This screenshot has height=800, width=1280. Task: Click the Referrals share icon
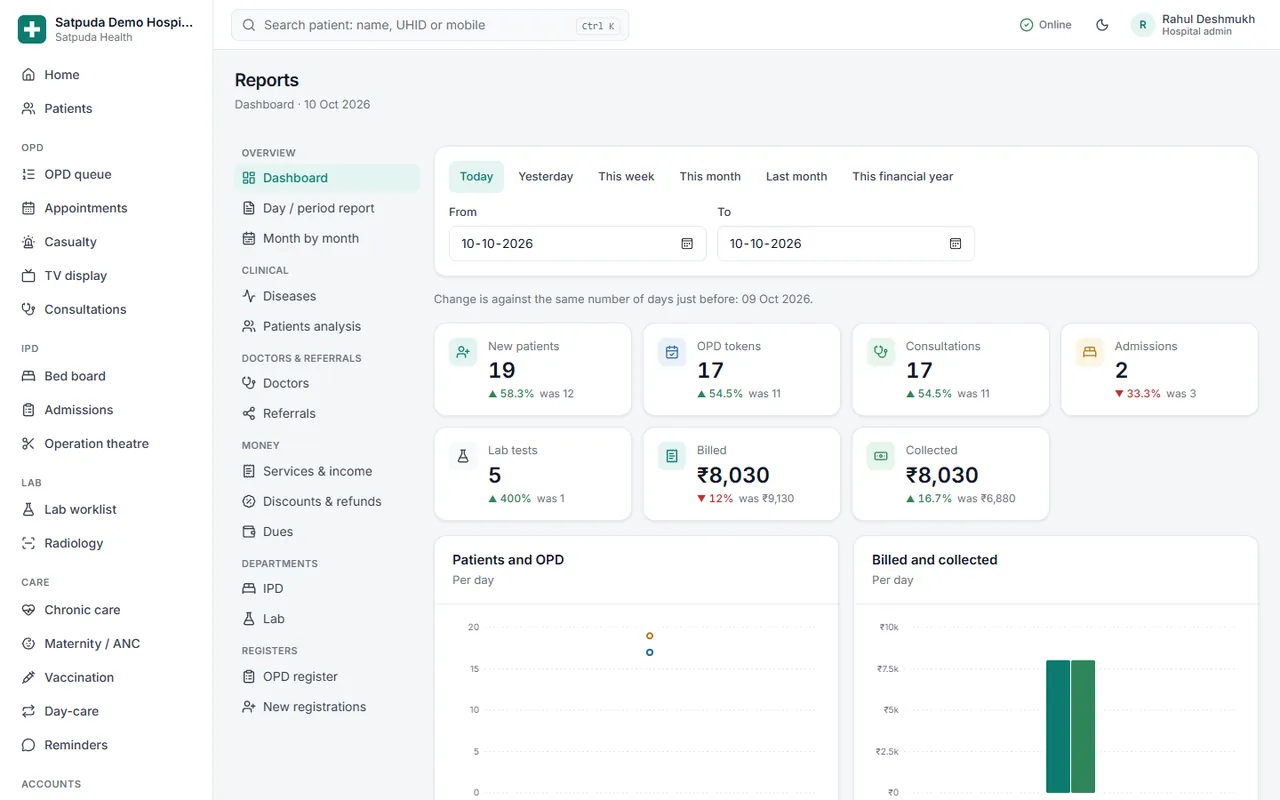point(249,413)
